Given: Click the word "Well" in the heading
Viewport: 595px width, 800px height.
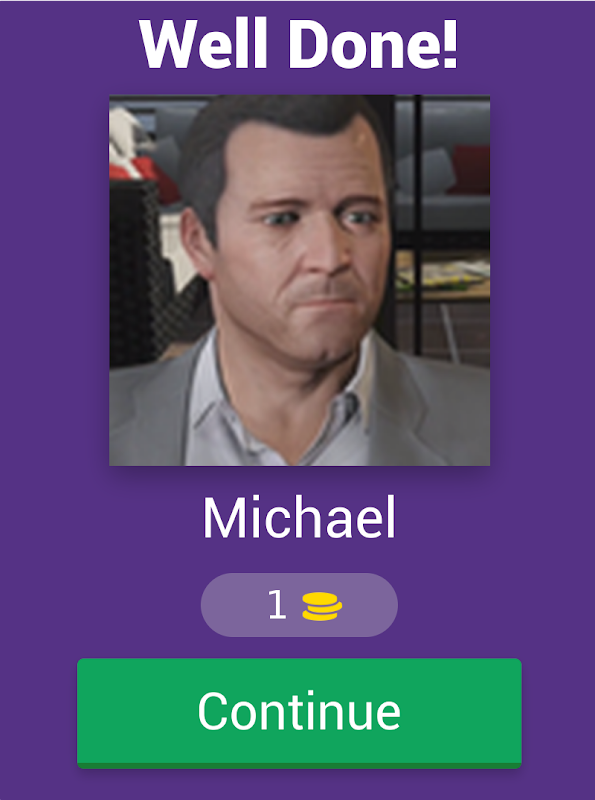Looking at the screenshot, I should (x=203, y=44).
